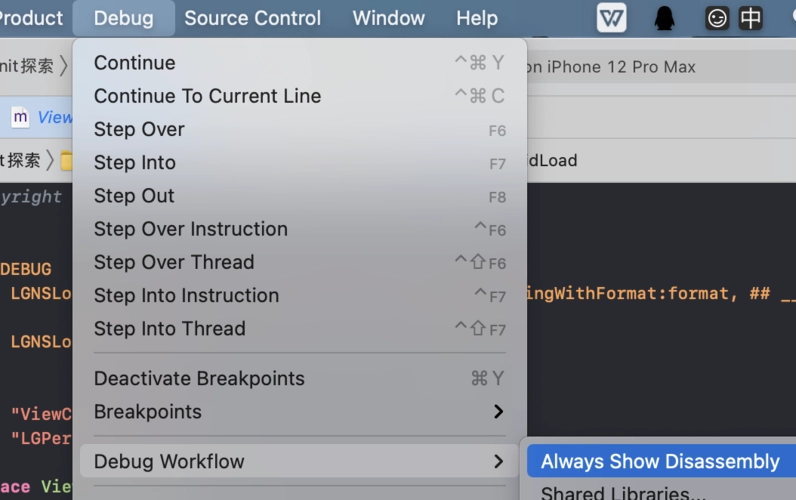Open the Window menu
Image resolution: width=796 pixels, height=500 pixels.
(x=388, y=18)
